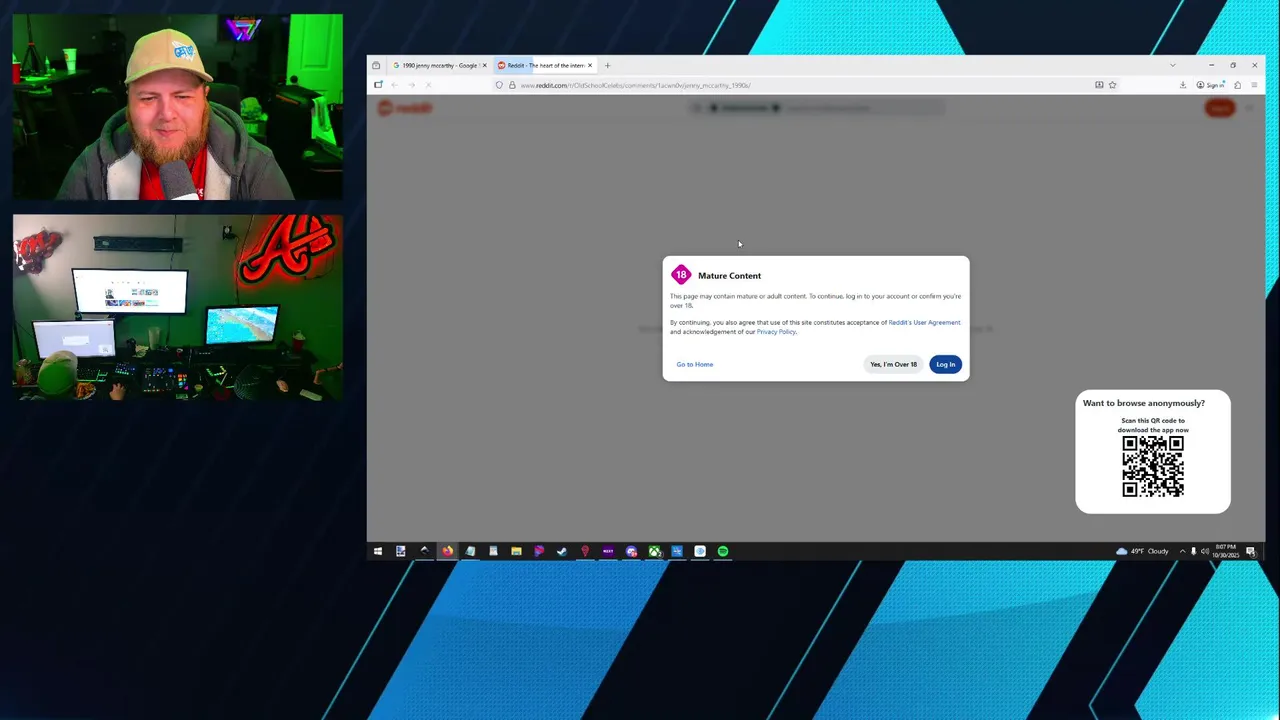Screen dimensions: 1280x720
Task: Open the sidebar toggle in navigation bar
Action: [378, 85]
